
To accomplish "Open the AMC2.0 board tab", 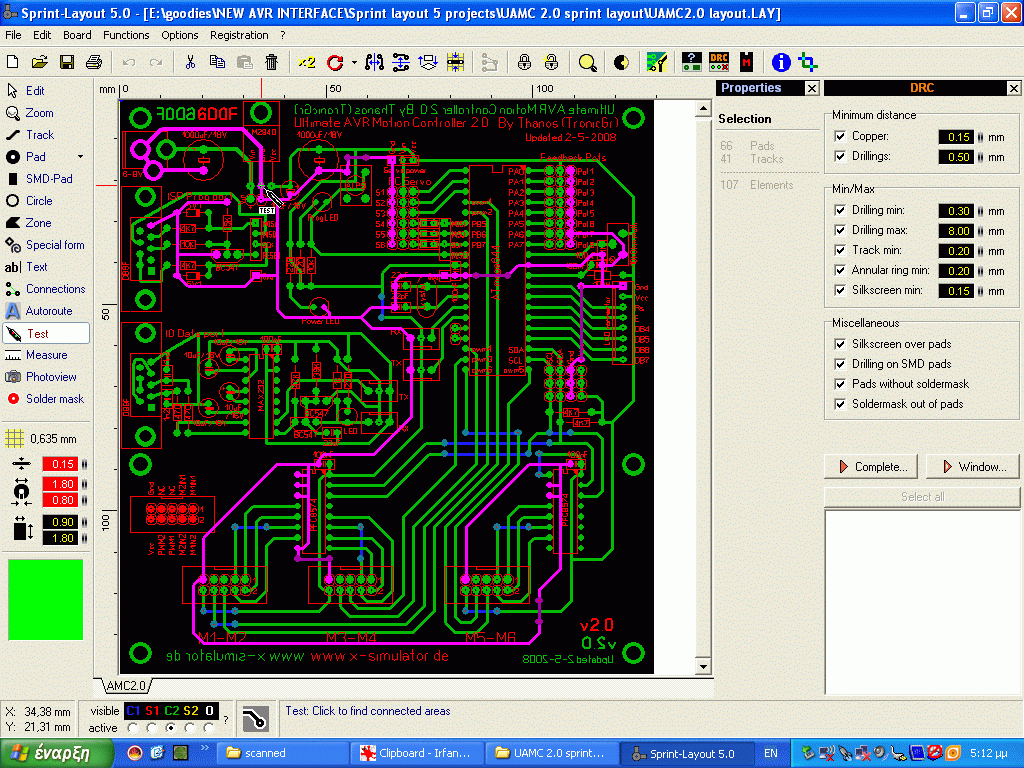I will (x=126, y=685).
